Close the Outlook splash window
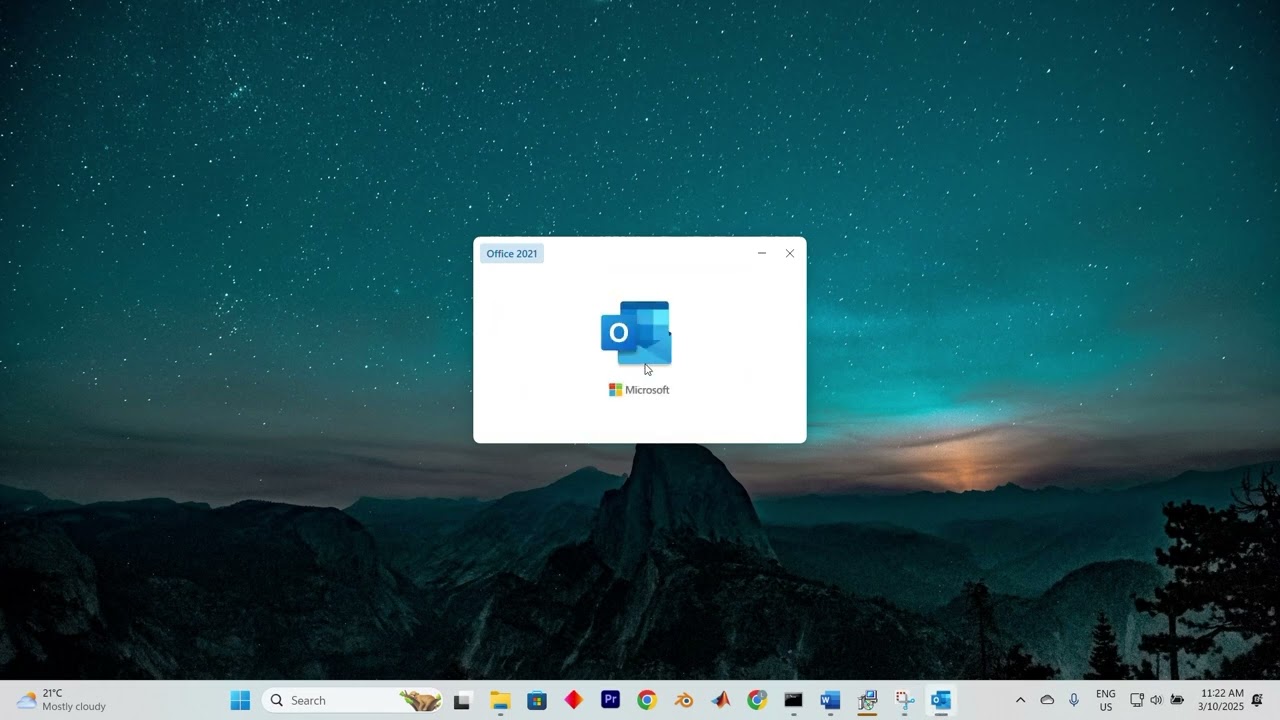 click(x=790, y=254)
